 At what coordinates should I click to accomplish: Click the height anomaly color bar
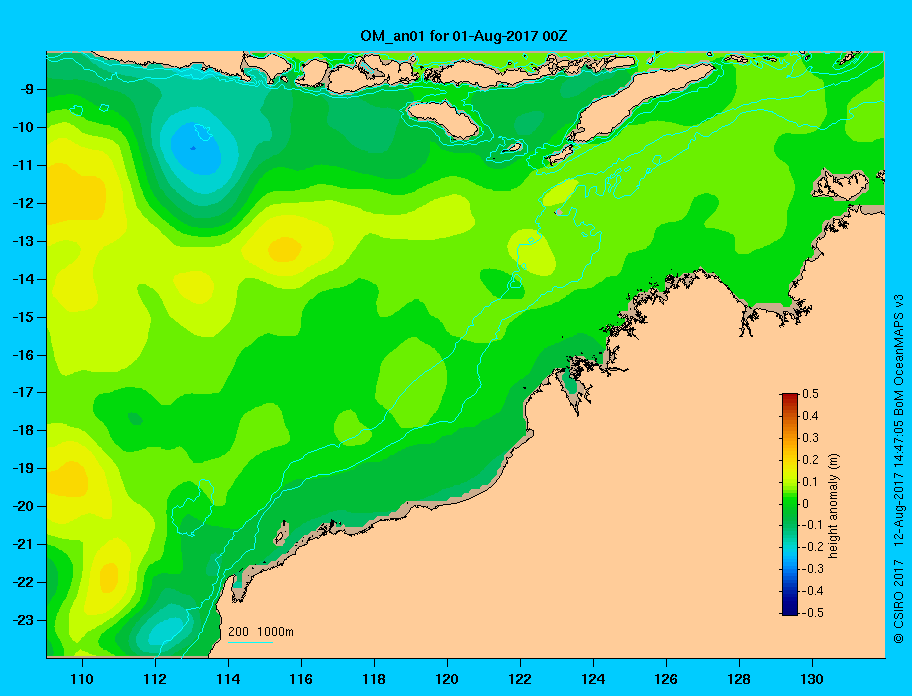(x=790, y=504)
